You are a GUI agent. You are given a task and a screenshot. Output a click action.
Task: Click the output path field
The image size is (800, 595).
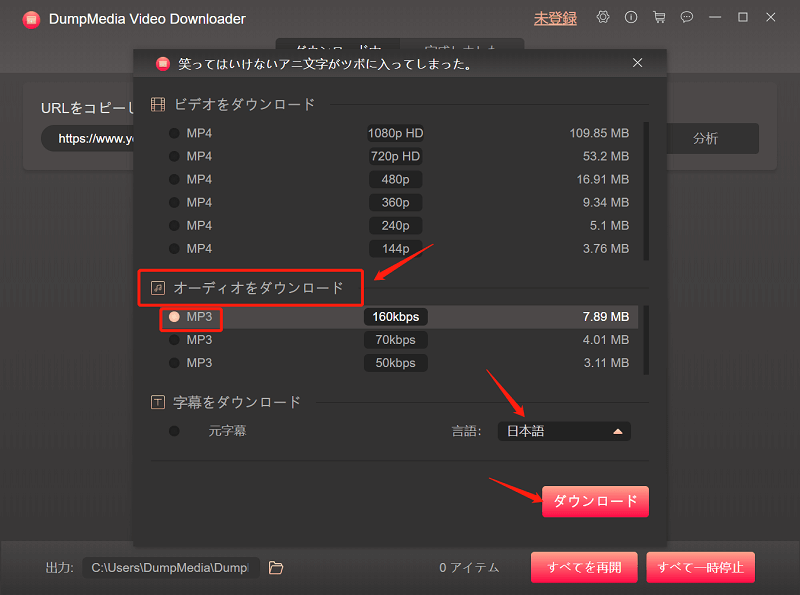point(171,567)
